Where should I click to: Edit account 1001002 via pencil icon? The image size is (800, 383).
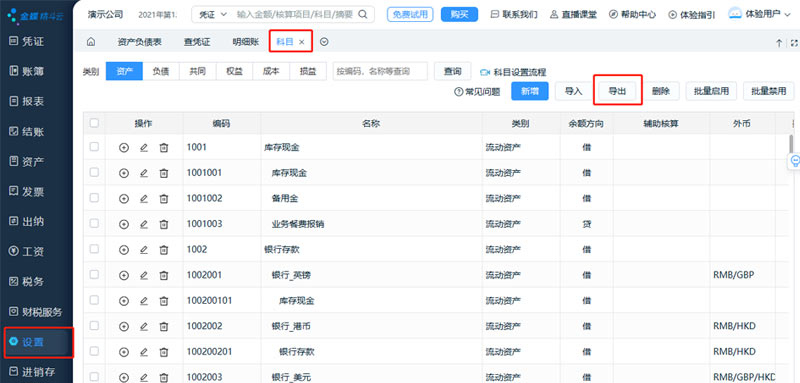[144, 198]
